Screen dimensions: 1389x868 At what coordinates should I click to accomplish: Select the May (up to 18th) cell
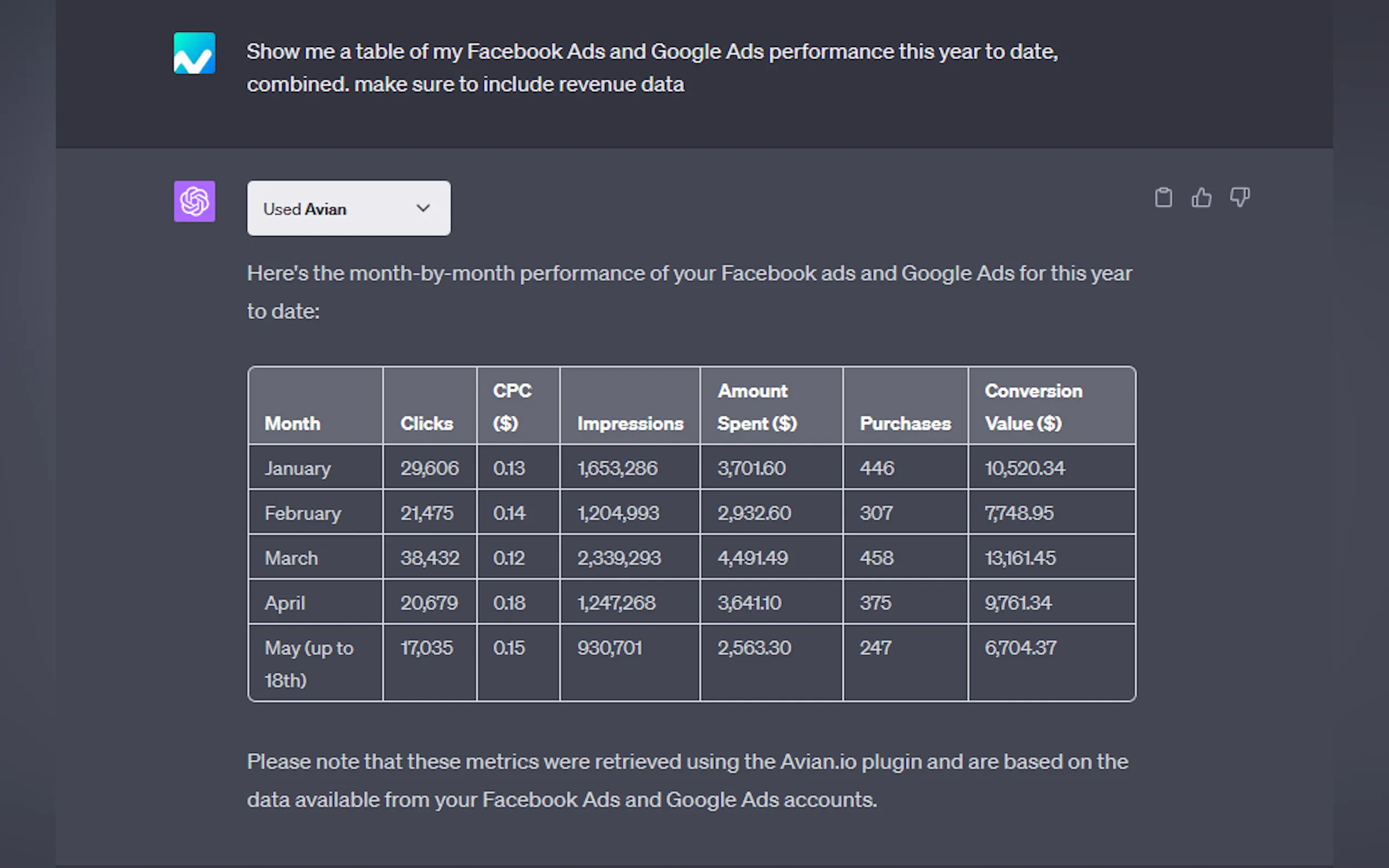pos(309,664)
